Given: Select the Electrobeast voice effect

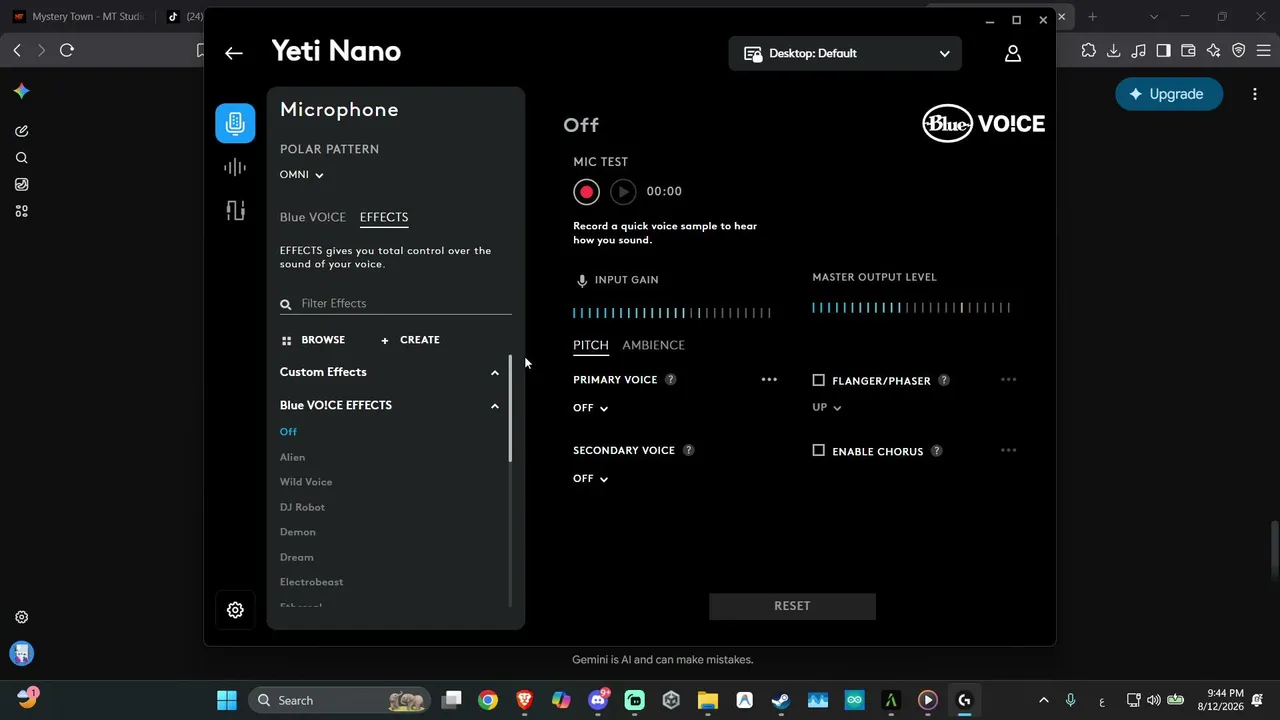Looking at the screenshot, I should [x=311, y=582].
